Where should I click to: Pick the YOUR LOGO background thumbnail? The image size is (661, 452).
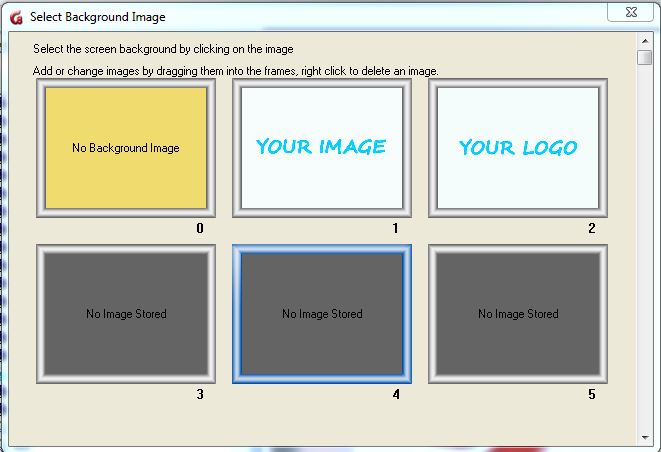(x=517, y=148)
